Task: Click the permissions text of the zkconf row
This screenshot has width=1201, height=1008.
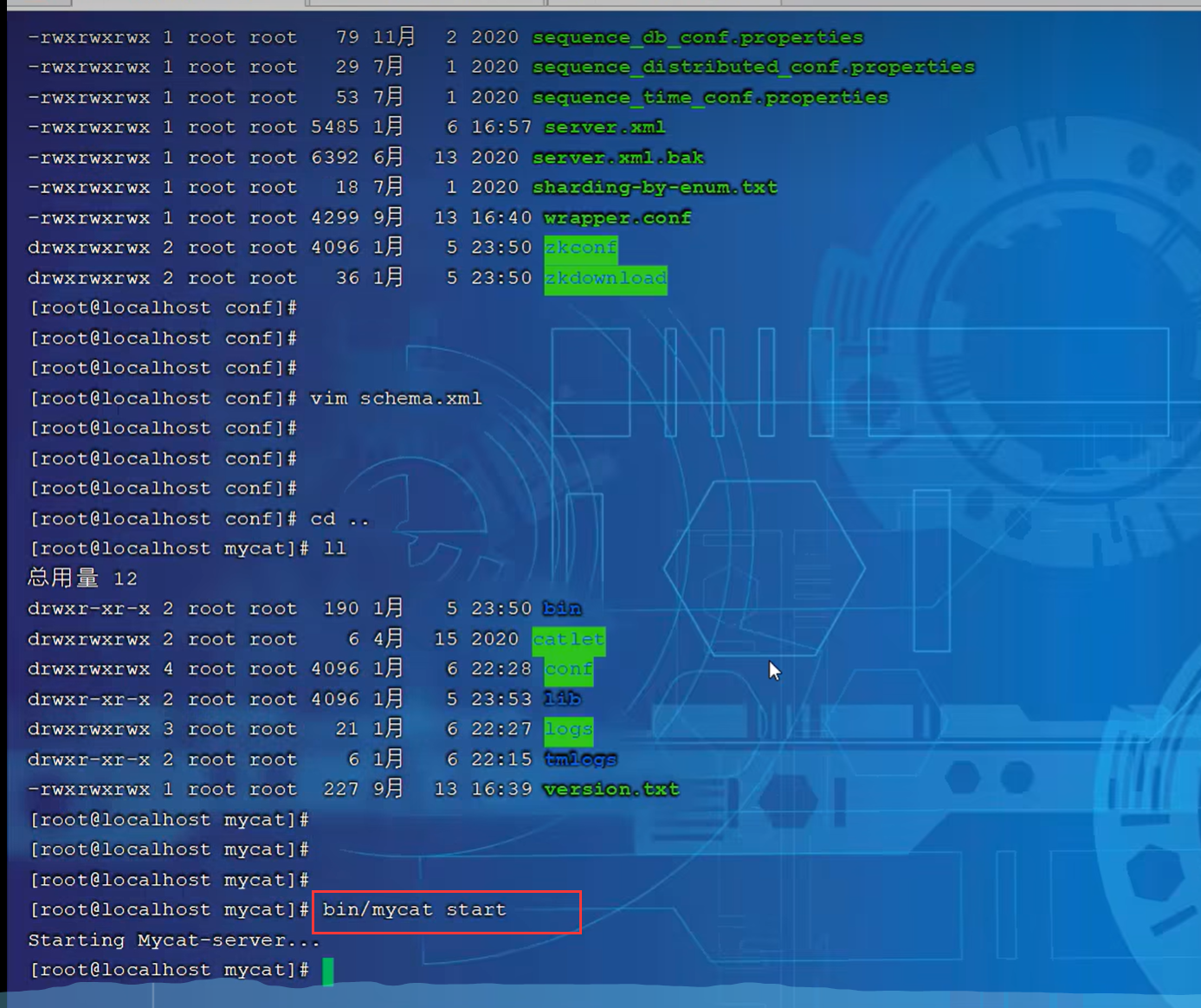Action: click(x=89, y=248)
